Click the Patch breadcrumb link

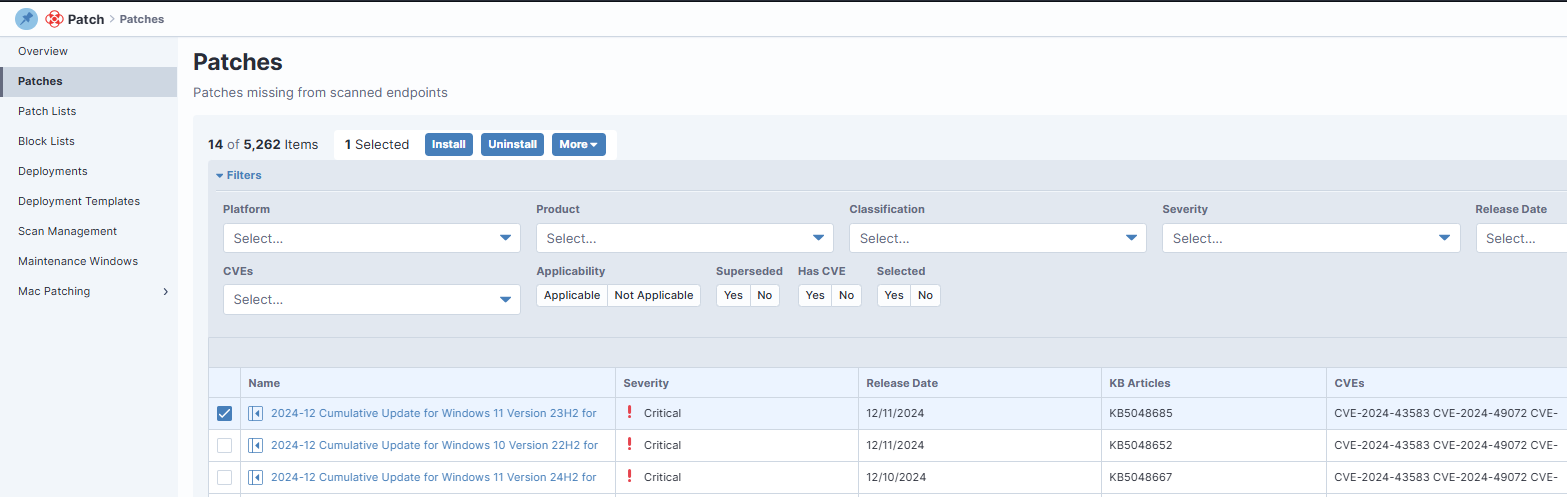86,19
